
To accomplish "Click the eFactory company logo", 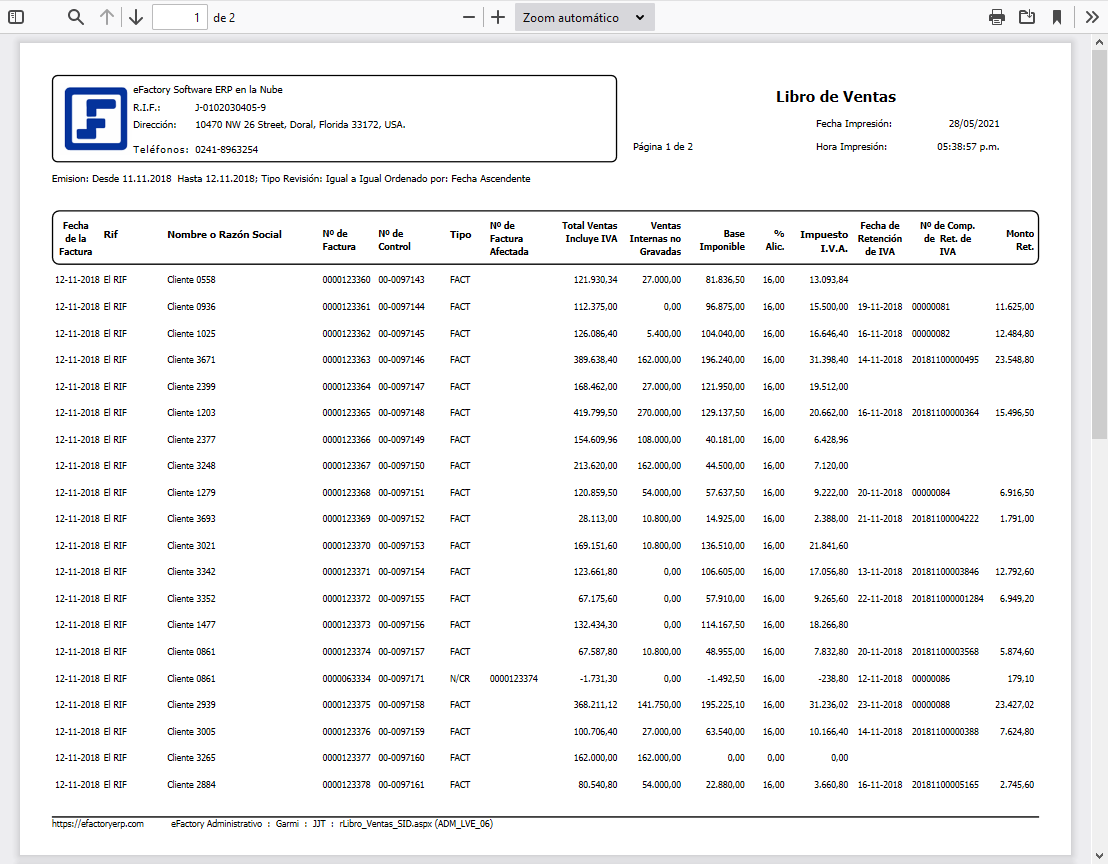I will click(96, 119).
